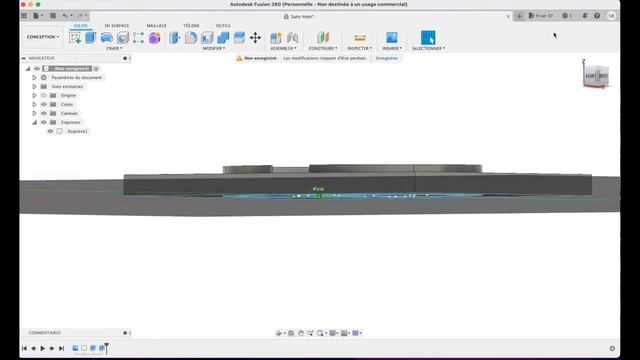Screen dimensions: 640x360
Task: Select the Combine tool icon
Action: pos(223,38)
